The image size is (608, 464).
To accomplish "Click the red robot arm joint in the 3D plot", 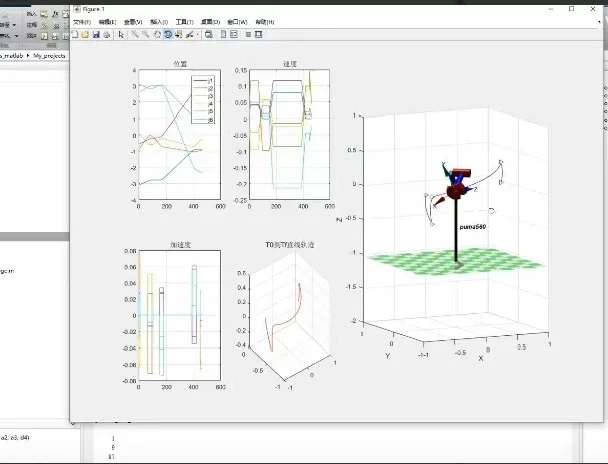I will [456, 191].
